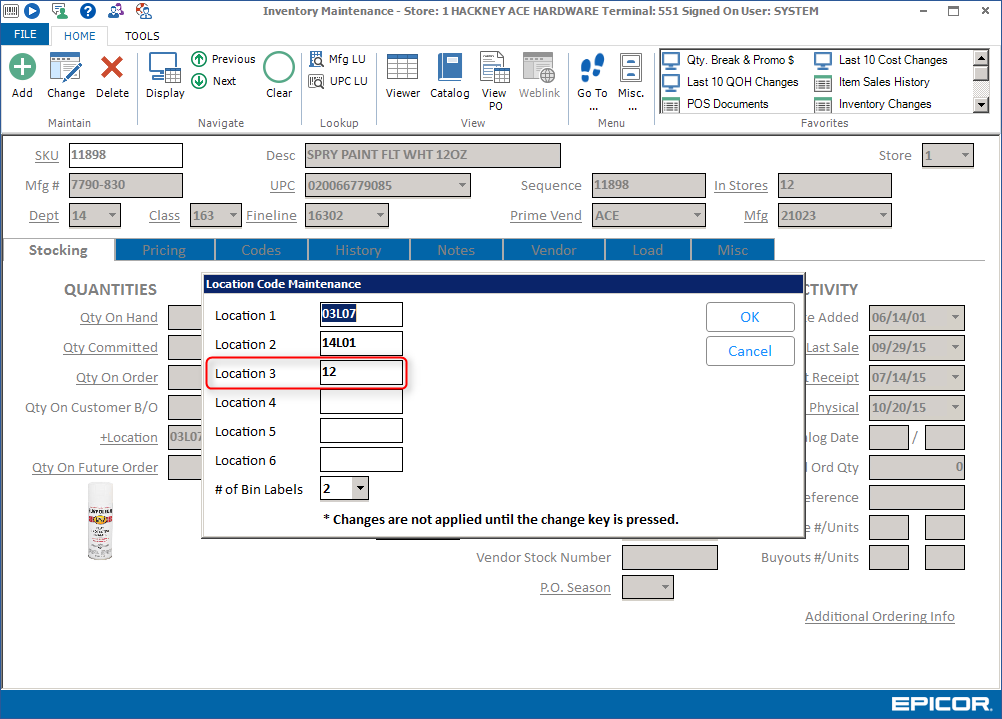The height and width of the screenshot is (719, 1002).
Task: Expand the Class dropdown
Action: (233, 215)
